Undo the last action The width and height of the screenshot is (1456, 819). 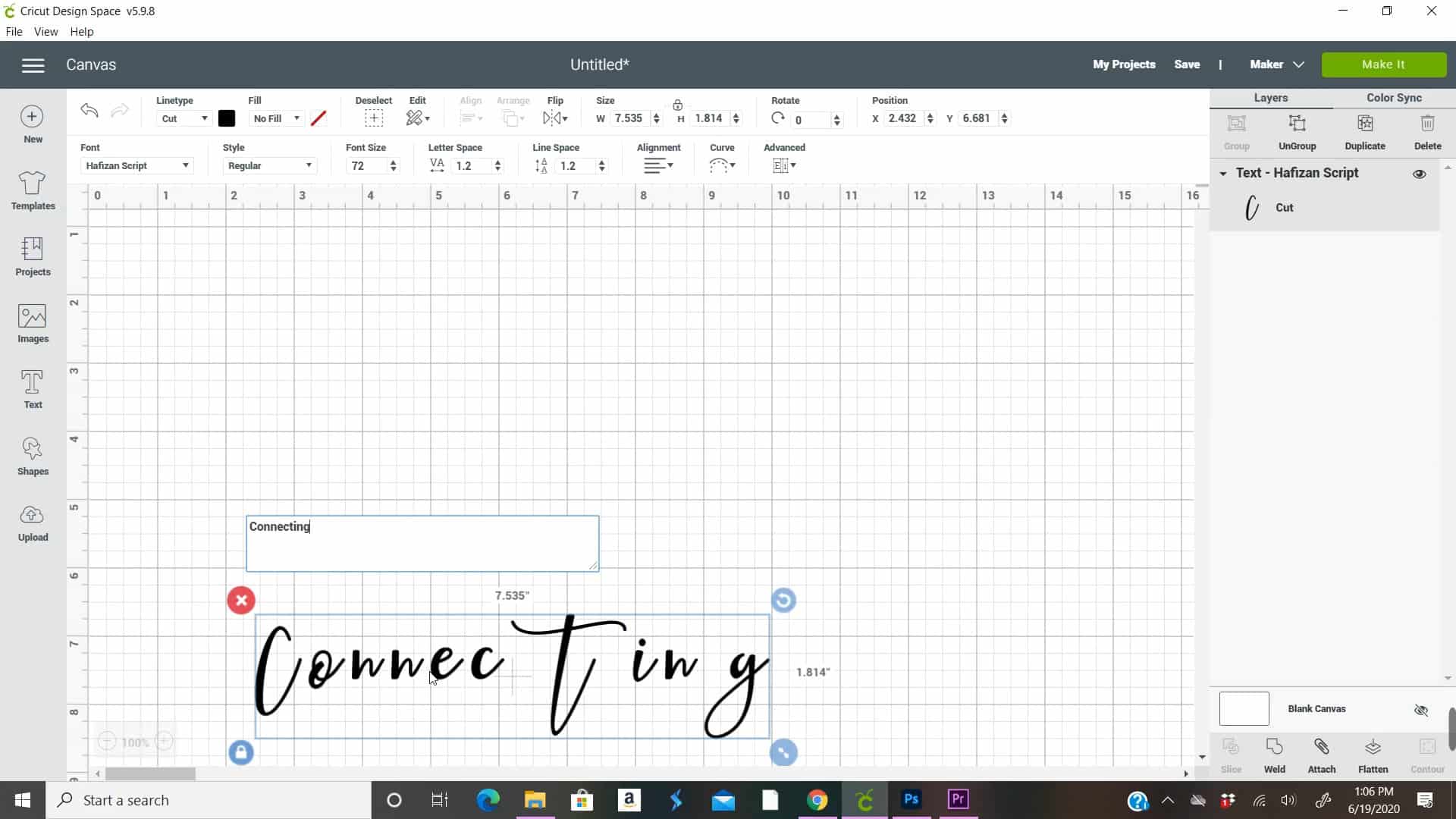coord(89,111)
